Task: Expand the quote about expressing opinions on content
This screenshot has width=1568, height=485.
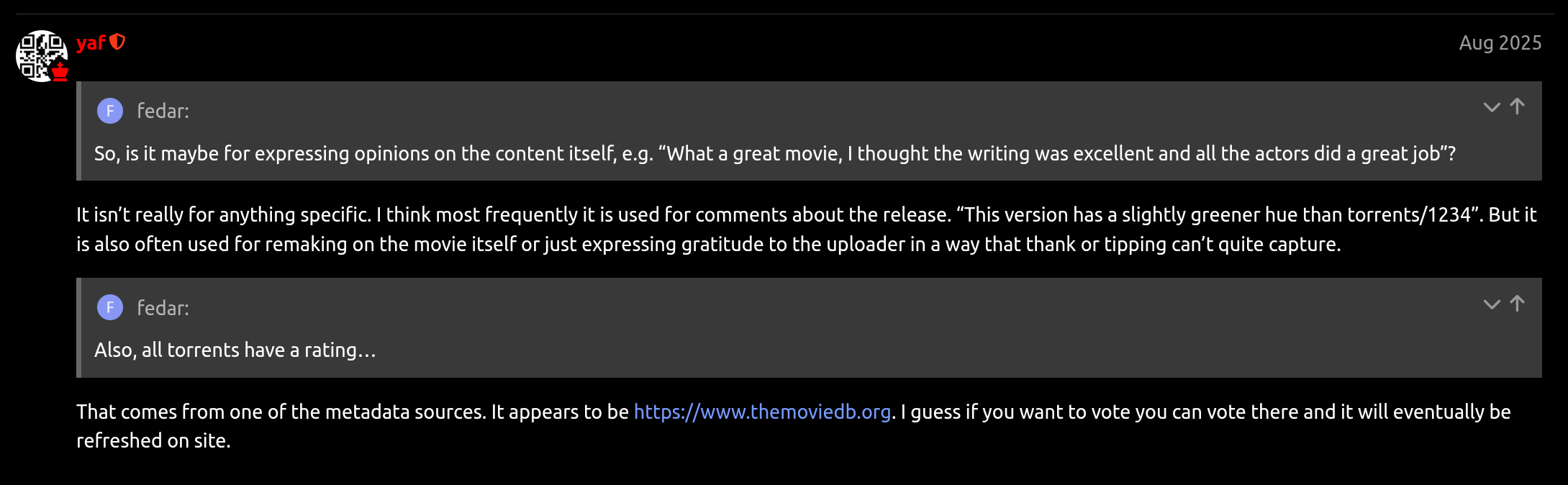Action: pos(1492,107)
